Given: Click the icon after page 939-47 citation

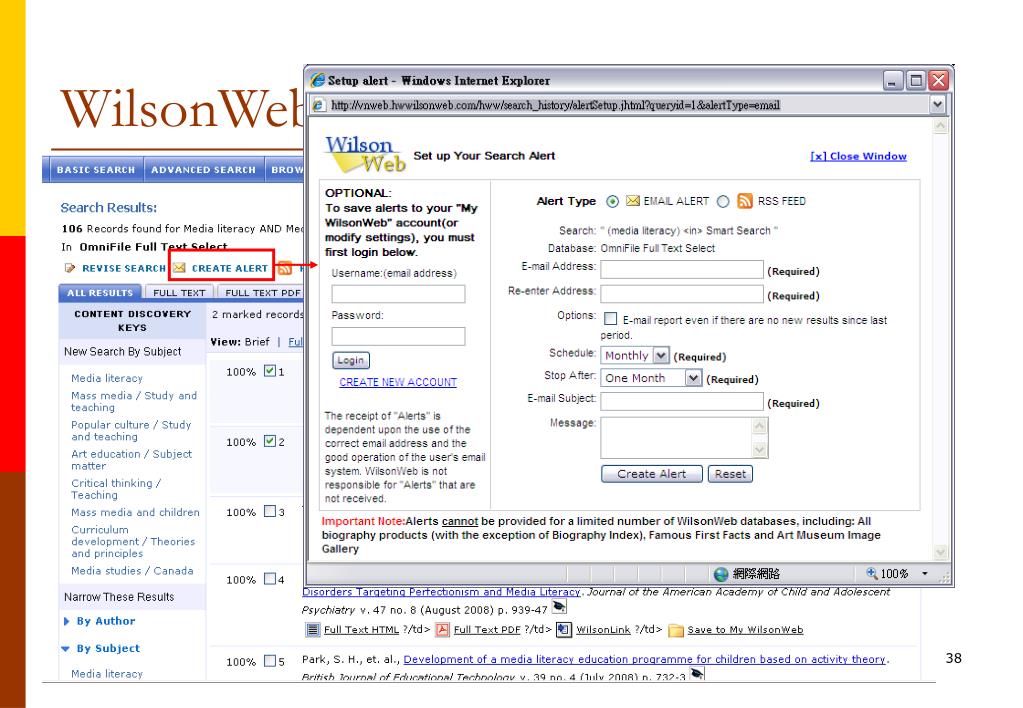Looking at the screenshot, I should click(559, 607).
